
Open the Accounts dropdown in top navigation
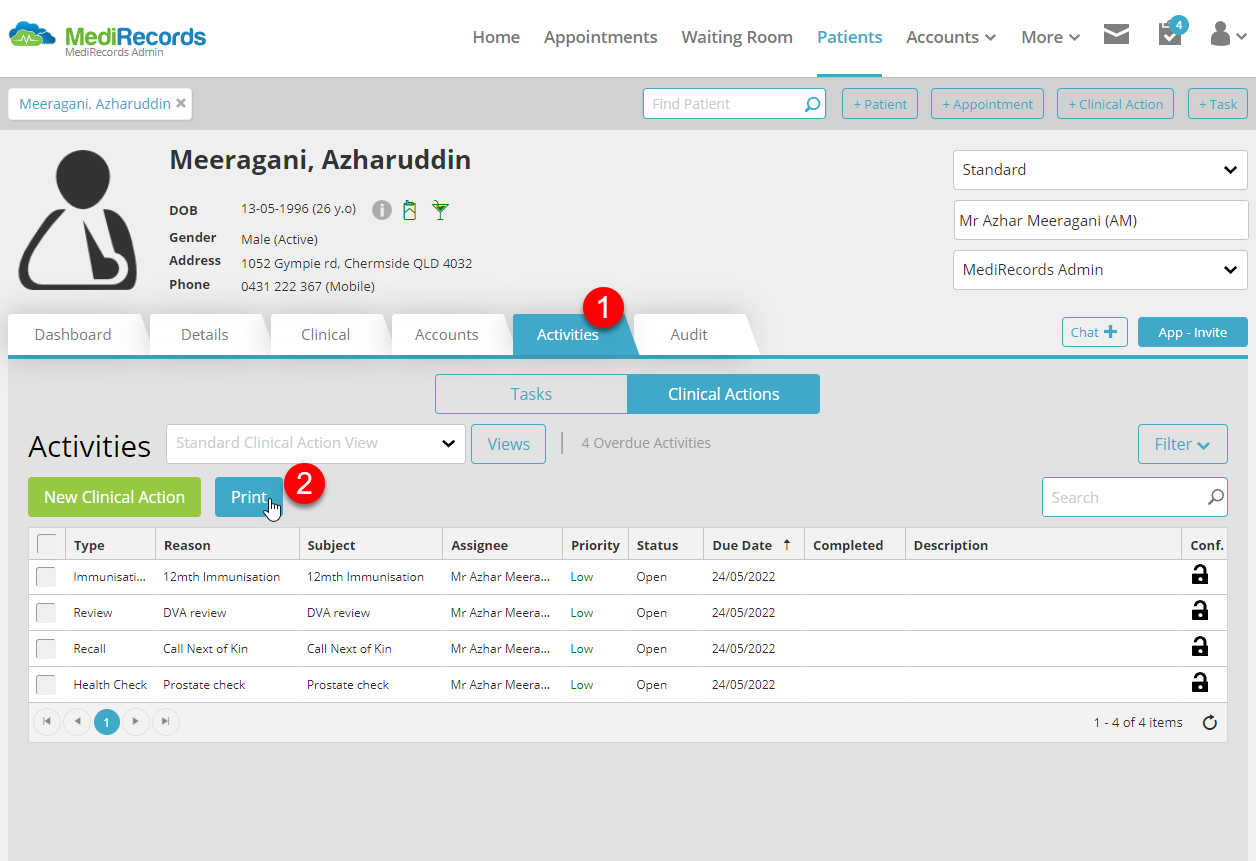point(951,37)
